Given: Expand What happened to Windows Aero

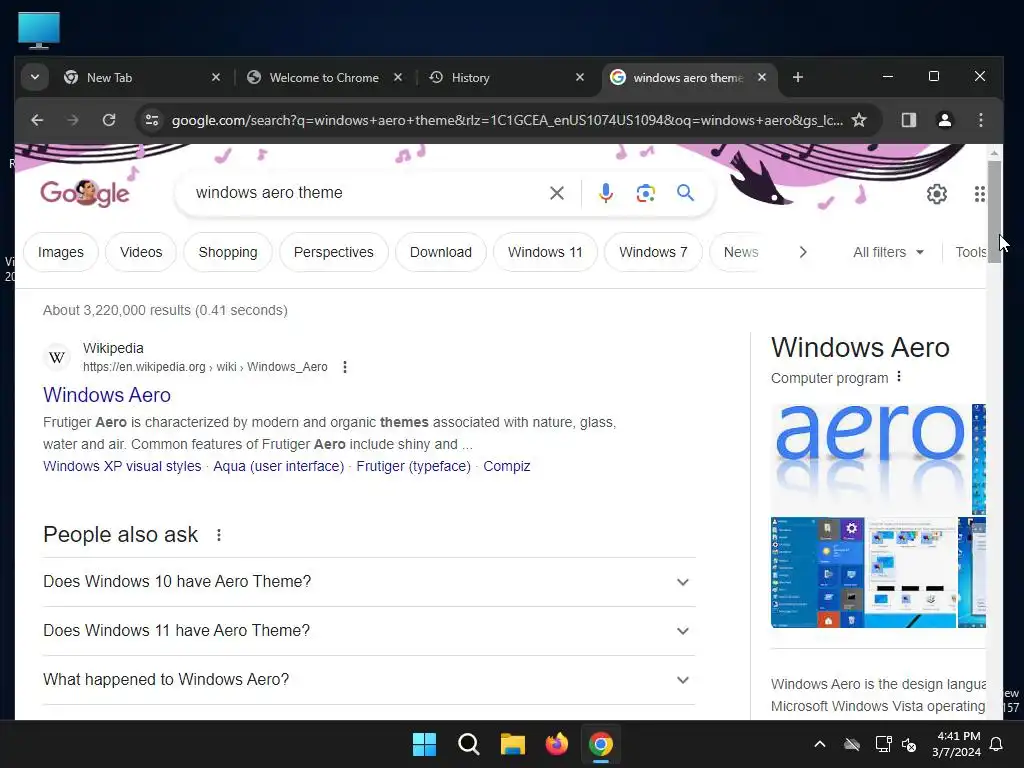Looking at the screenshot, I should [x=369, y=680].
